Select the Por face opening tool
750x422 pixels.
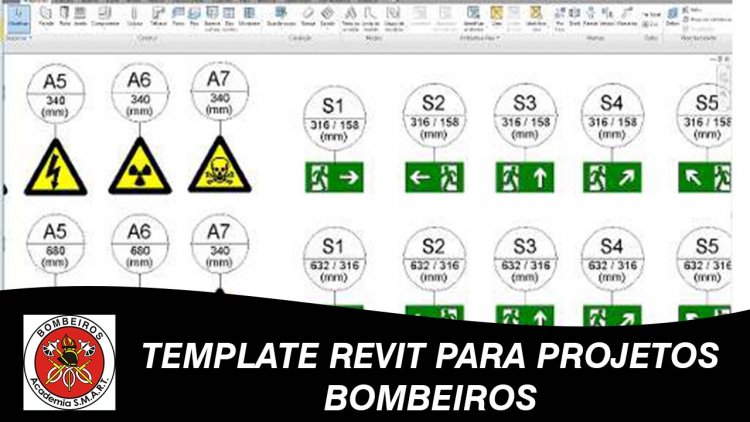(x=560, y=18)
